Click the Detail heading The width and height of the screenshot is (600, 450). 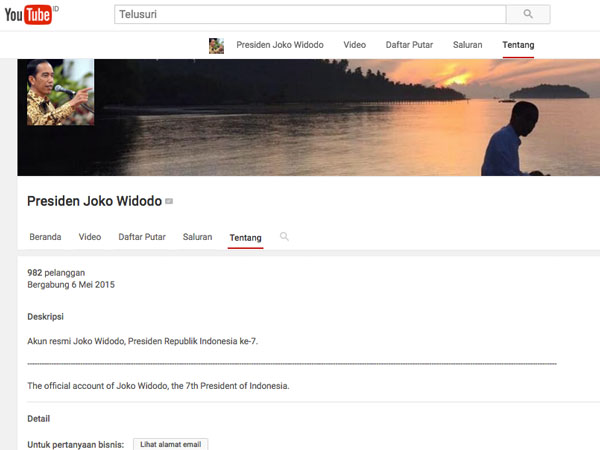pos(39,419)
